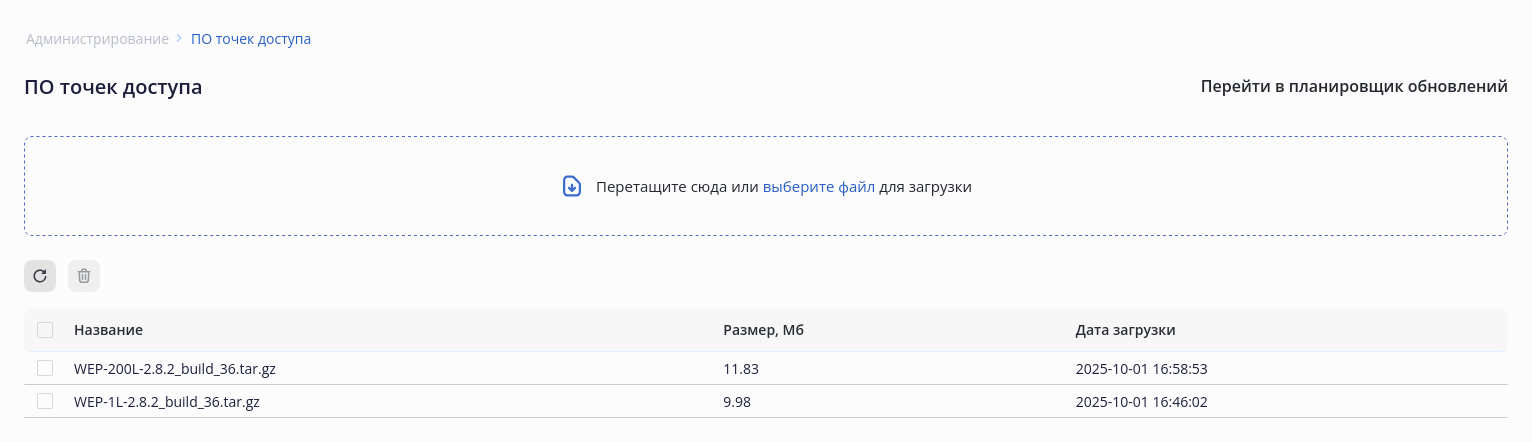1532x442 pixels.
Task: Open the blue ПО точек доступа breadcrumb
Action: pyautogui.click(x=251, y=39)
